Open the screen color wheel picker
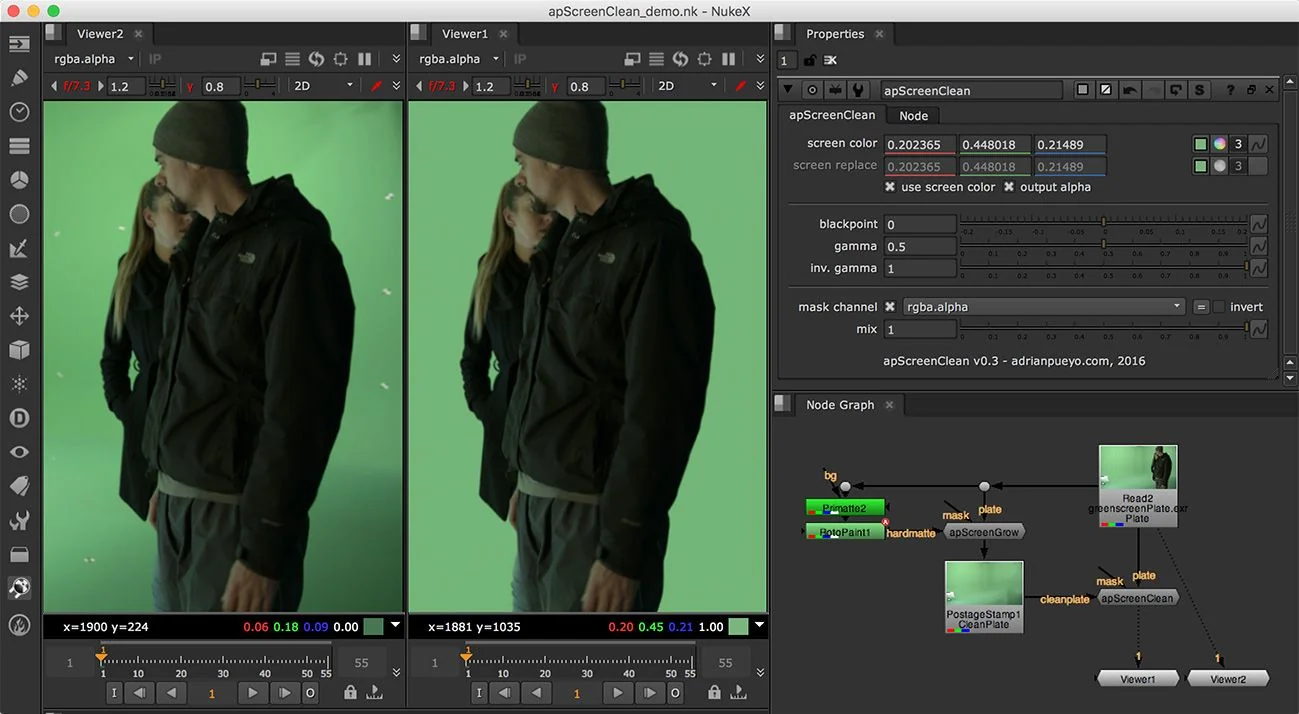 coord(1219,144)
